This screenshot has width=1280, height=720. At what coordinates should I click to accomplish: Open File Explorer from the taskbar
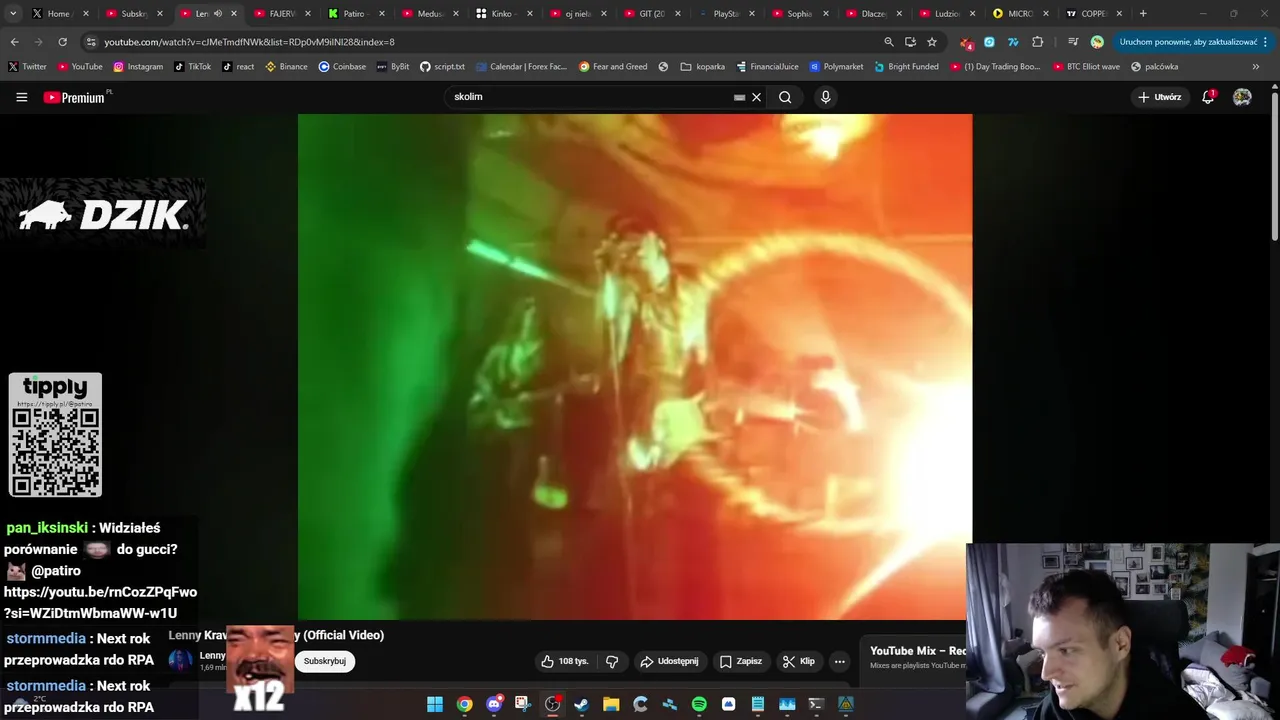(x=611, y=704)
